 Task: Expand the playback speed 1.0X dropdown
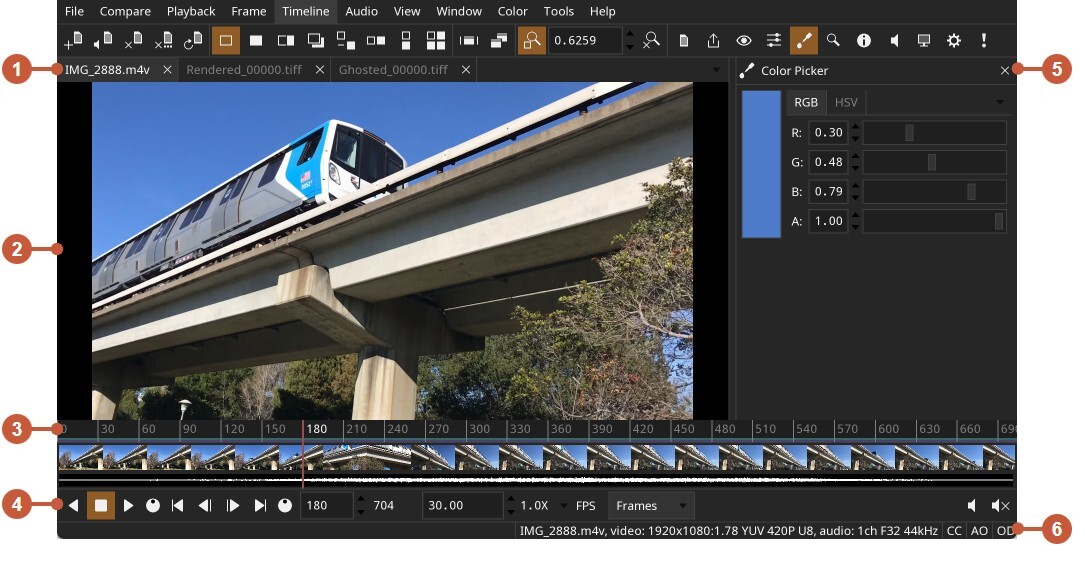(544, 506)
